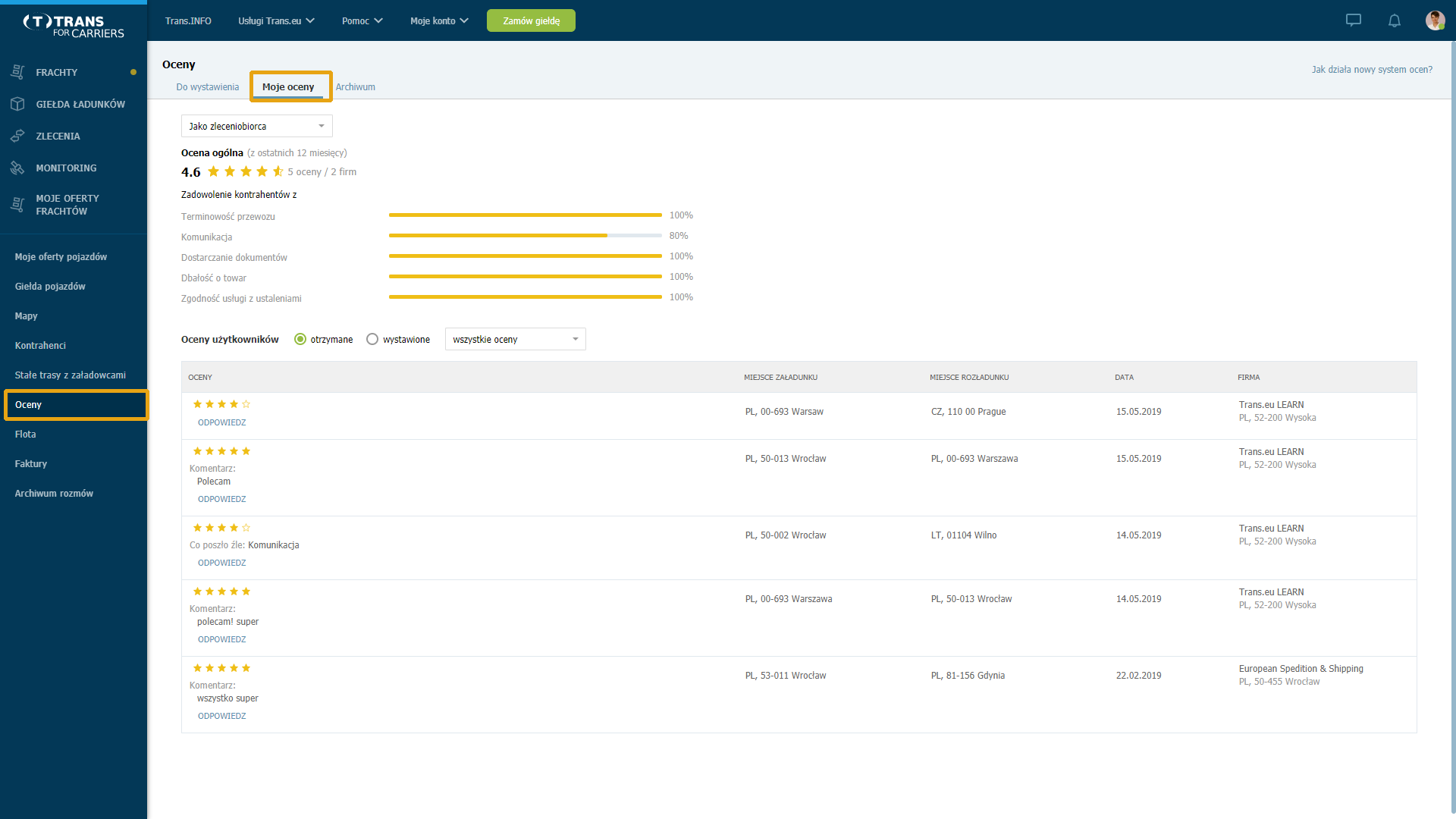The width and height of the screenshot is (1456, 819).
Task: Open Giełda pojazdów
Action: coord(50,286)
